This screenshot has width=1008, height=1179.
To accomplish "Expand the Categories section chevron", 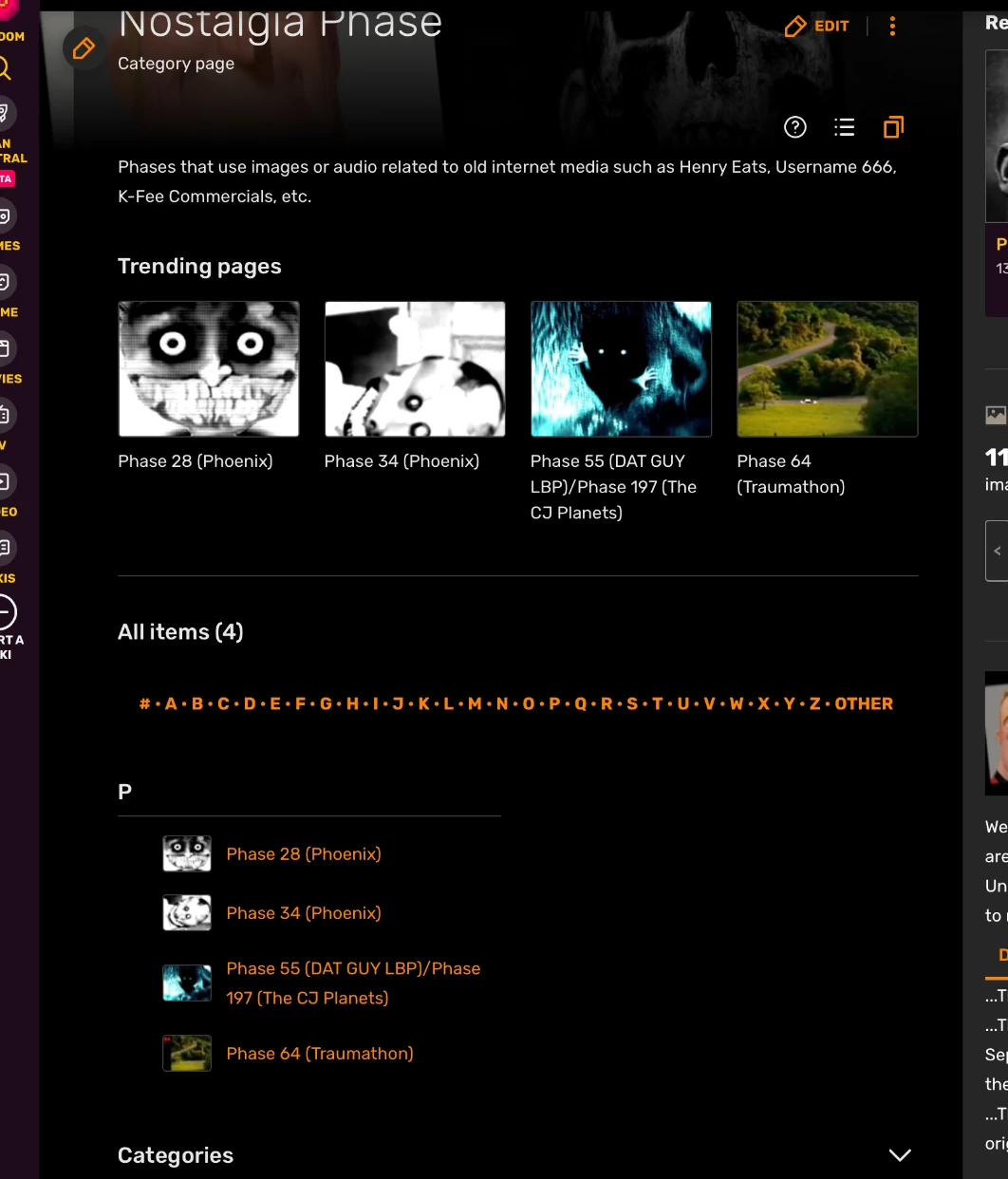I will click(899, 1155).
